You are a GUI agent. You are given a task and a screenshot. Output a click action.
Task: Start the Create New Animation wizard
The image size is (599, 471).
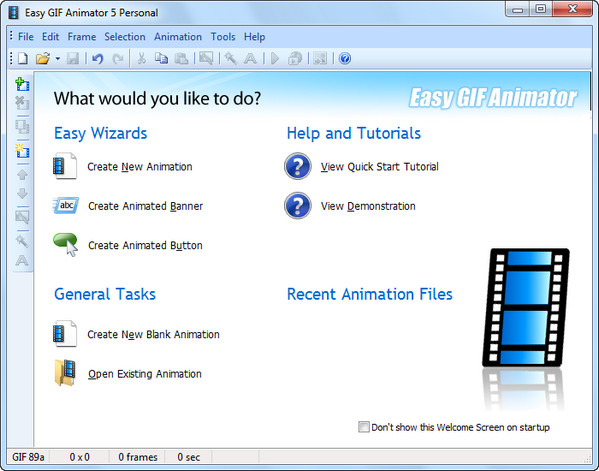tap(140, 167)
